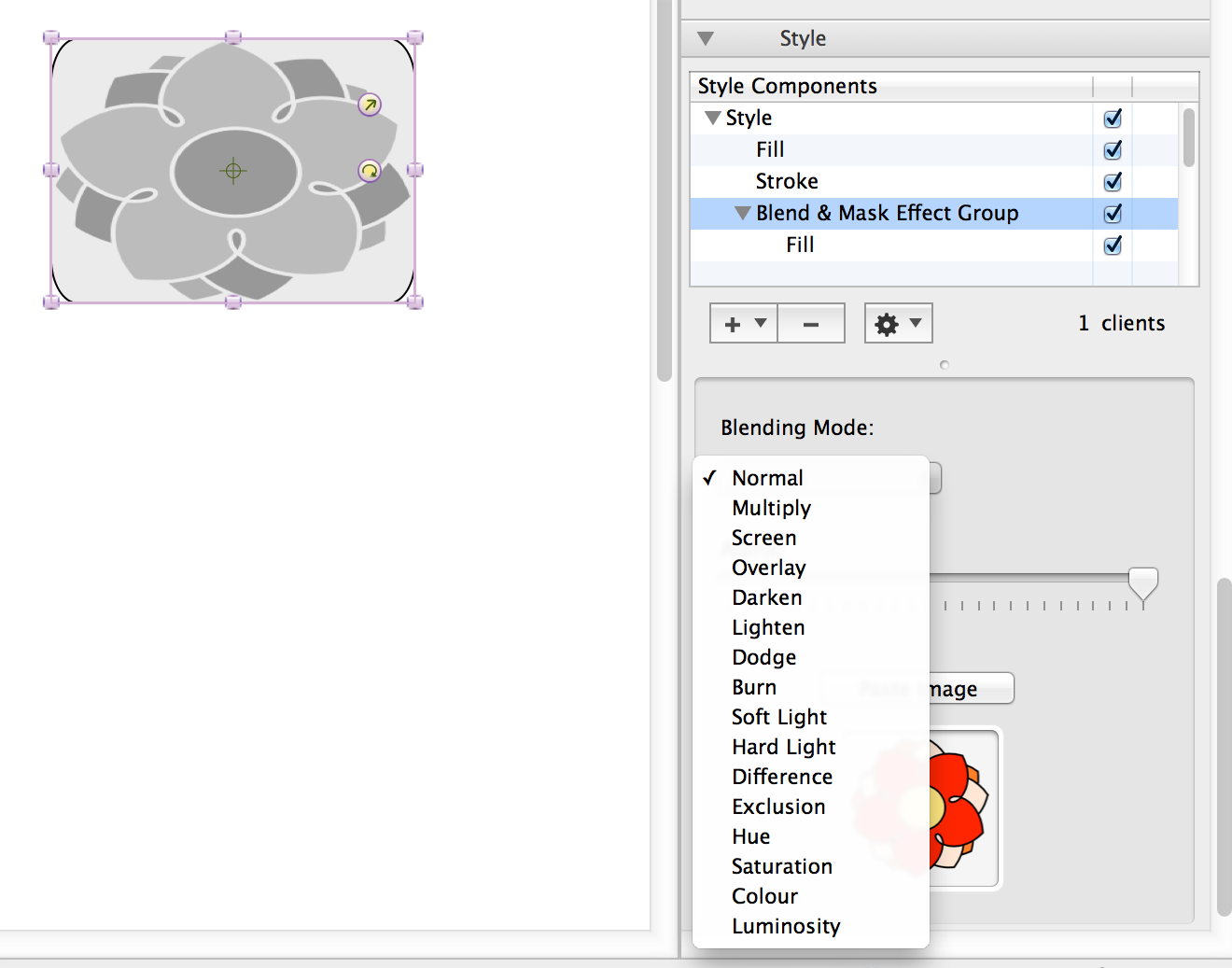1232x968 pixels.
Task: Click the Paste Image button
Action: pyautogui.click(x=971, y=689)
